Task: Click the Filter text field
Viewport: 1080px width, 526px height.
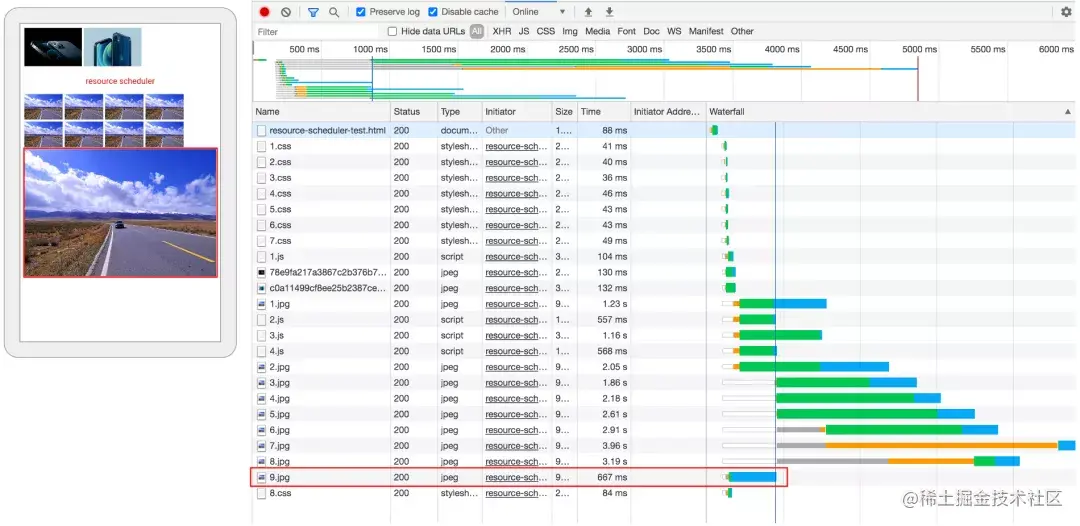Action: (x=317, y=32)
